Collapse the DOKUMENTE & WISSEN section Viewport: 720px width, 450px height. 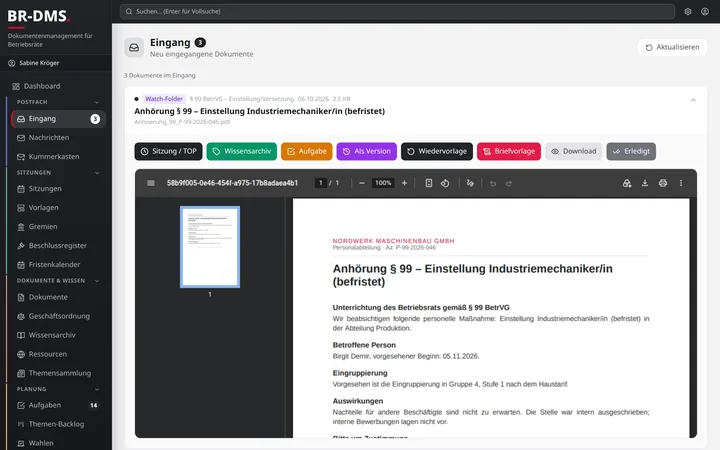click(x=97, y=281)
